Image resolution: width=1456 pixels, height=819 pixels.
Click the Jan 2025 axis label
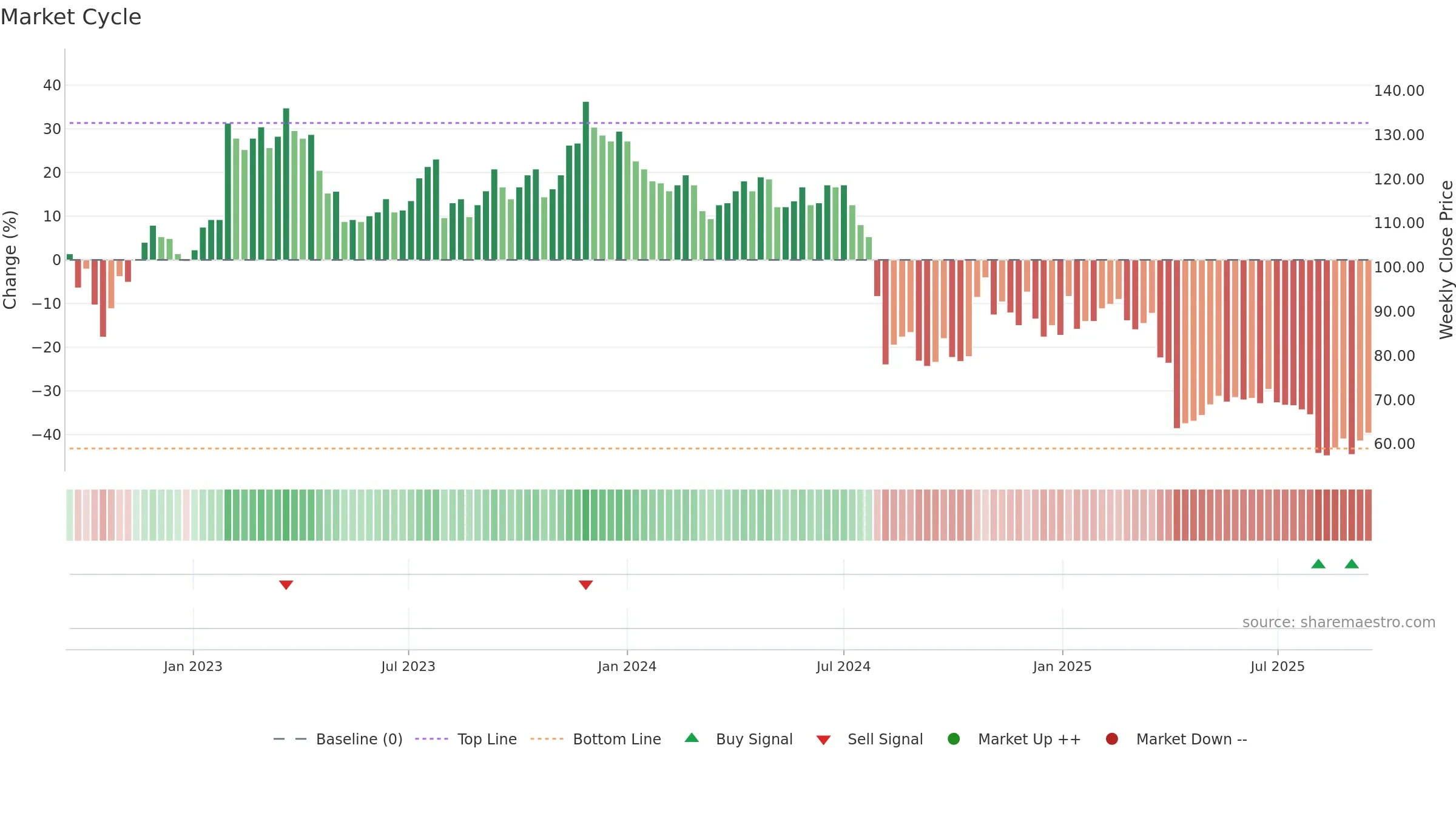coord(1062,666)
